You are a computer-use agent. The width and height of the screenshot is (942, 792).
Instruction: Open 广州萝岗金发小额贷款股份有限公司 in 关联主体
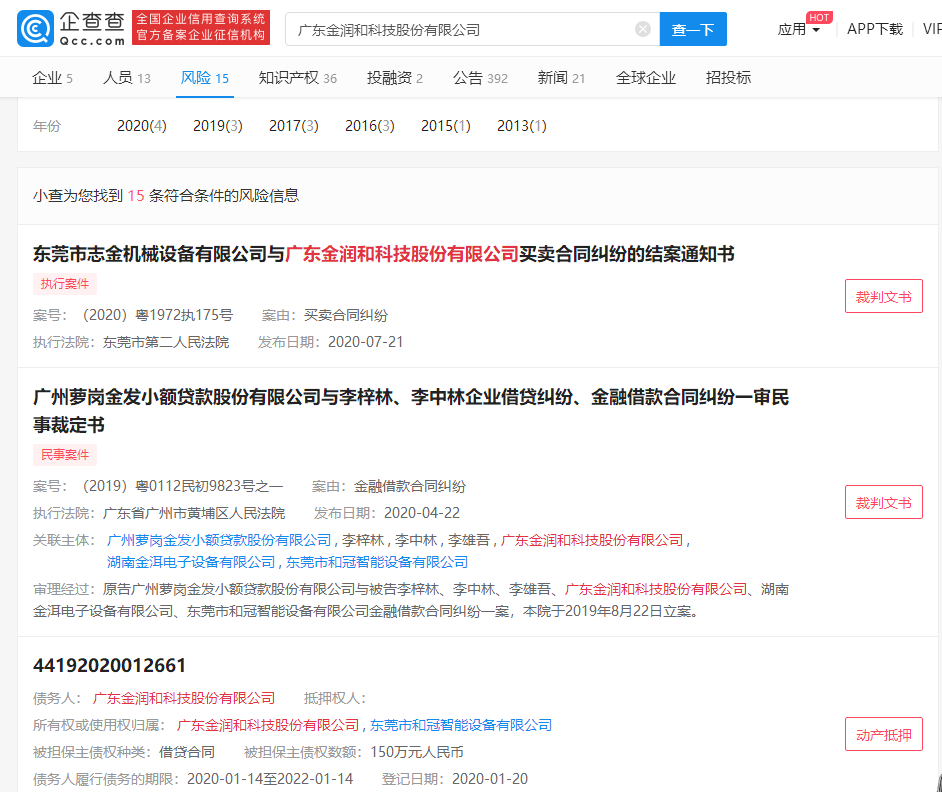point(219,540)
